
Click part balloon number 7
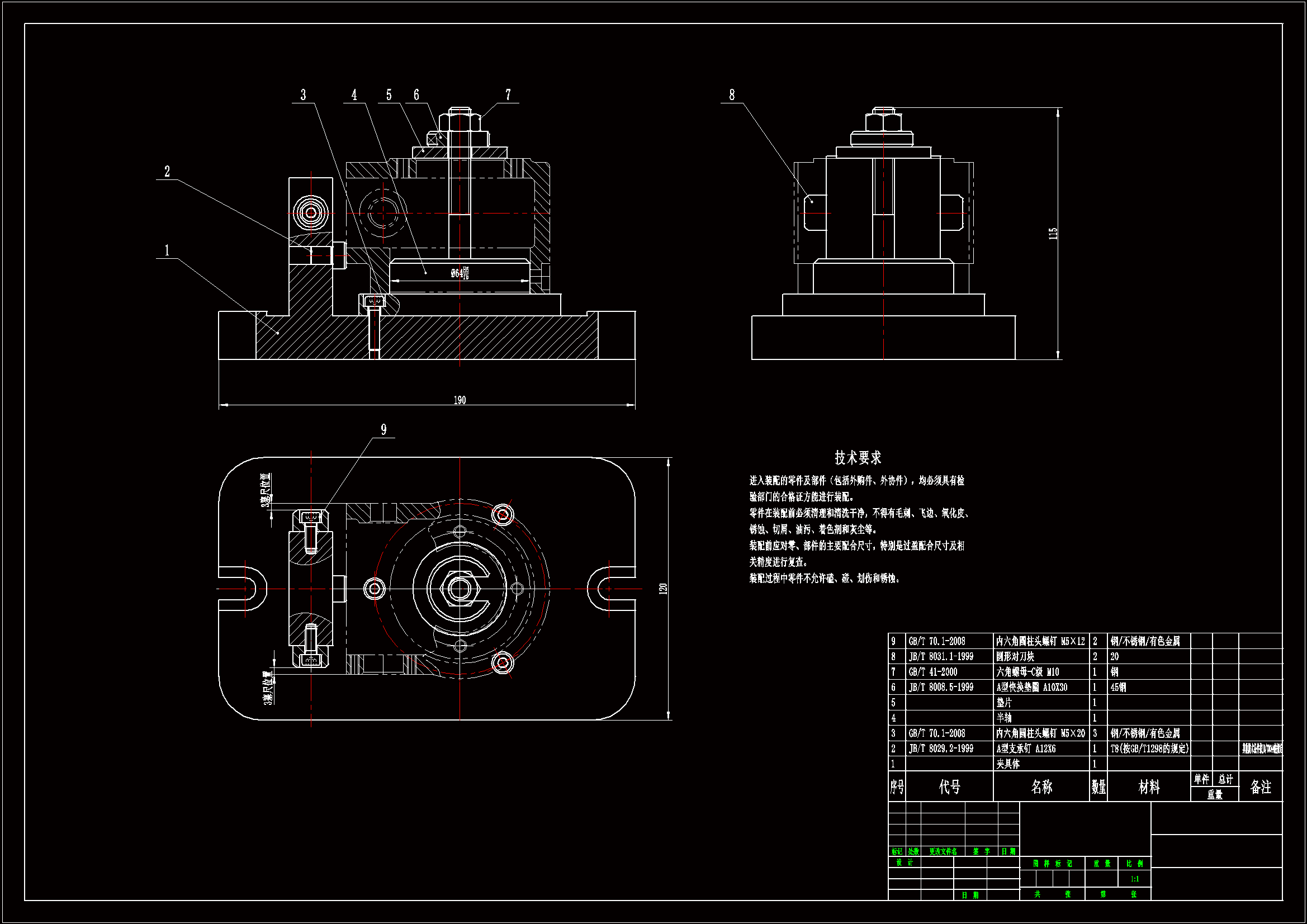pos(508,94)
